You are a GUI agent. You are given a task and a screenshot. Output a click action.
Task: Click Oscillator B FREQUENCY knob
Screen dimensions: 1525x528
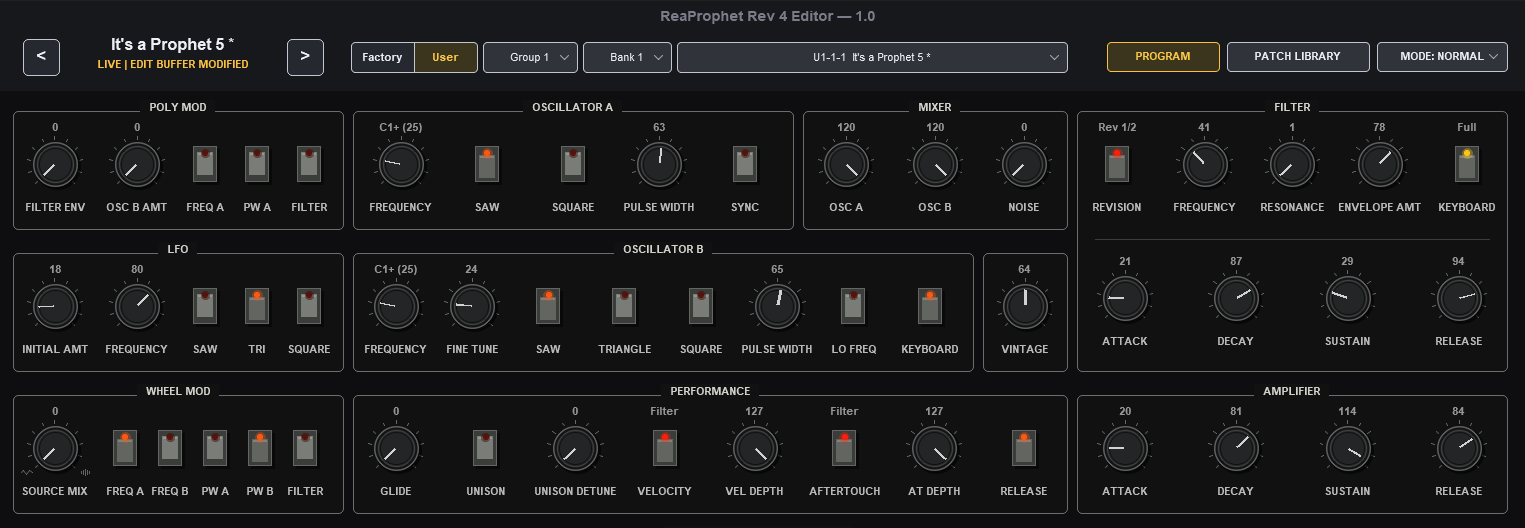point(395,307)
